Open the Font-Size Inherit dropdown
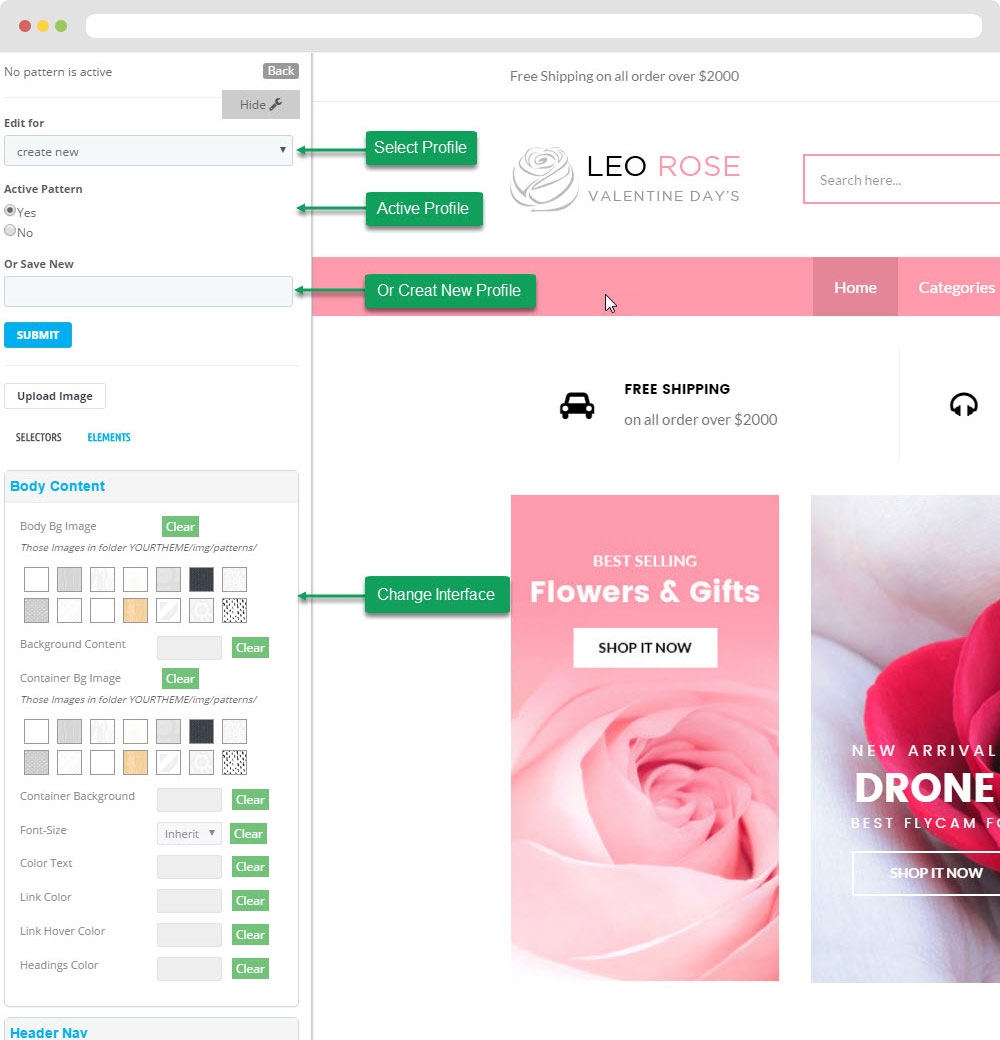This screenshot has height=1040, width=1000. 189,834
